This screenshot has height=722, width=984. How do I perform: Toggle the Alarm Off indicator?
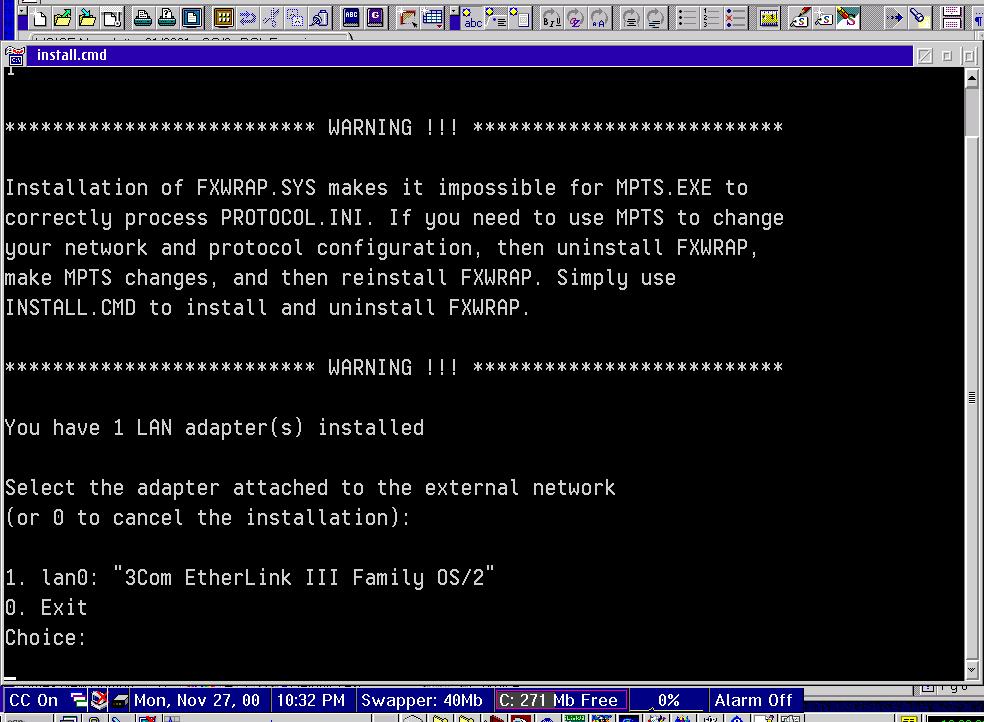coord(753,700)
